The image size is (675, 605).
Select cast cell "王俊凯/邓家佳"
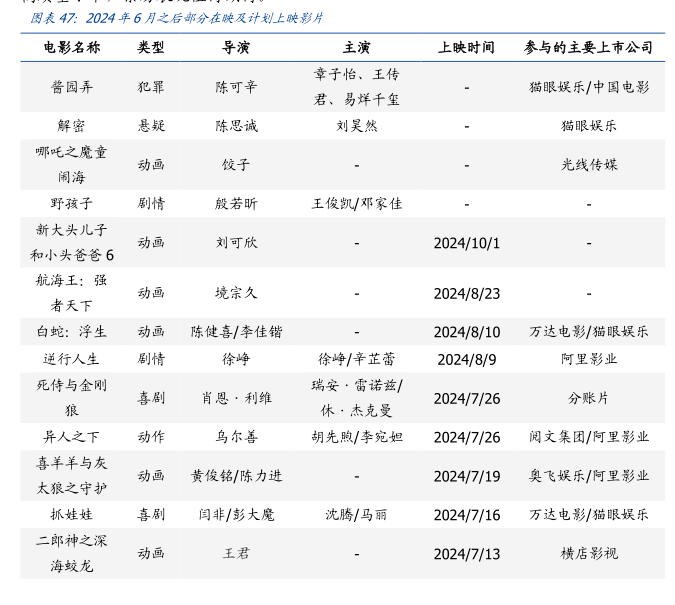[x=357, y=204]
